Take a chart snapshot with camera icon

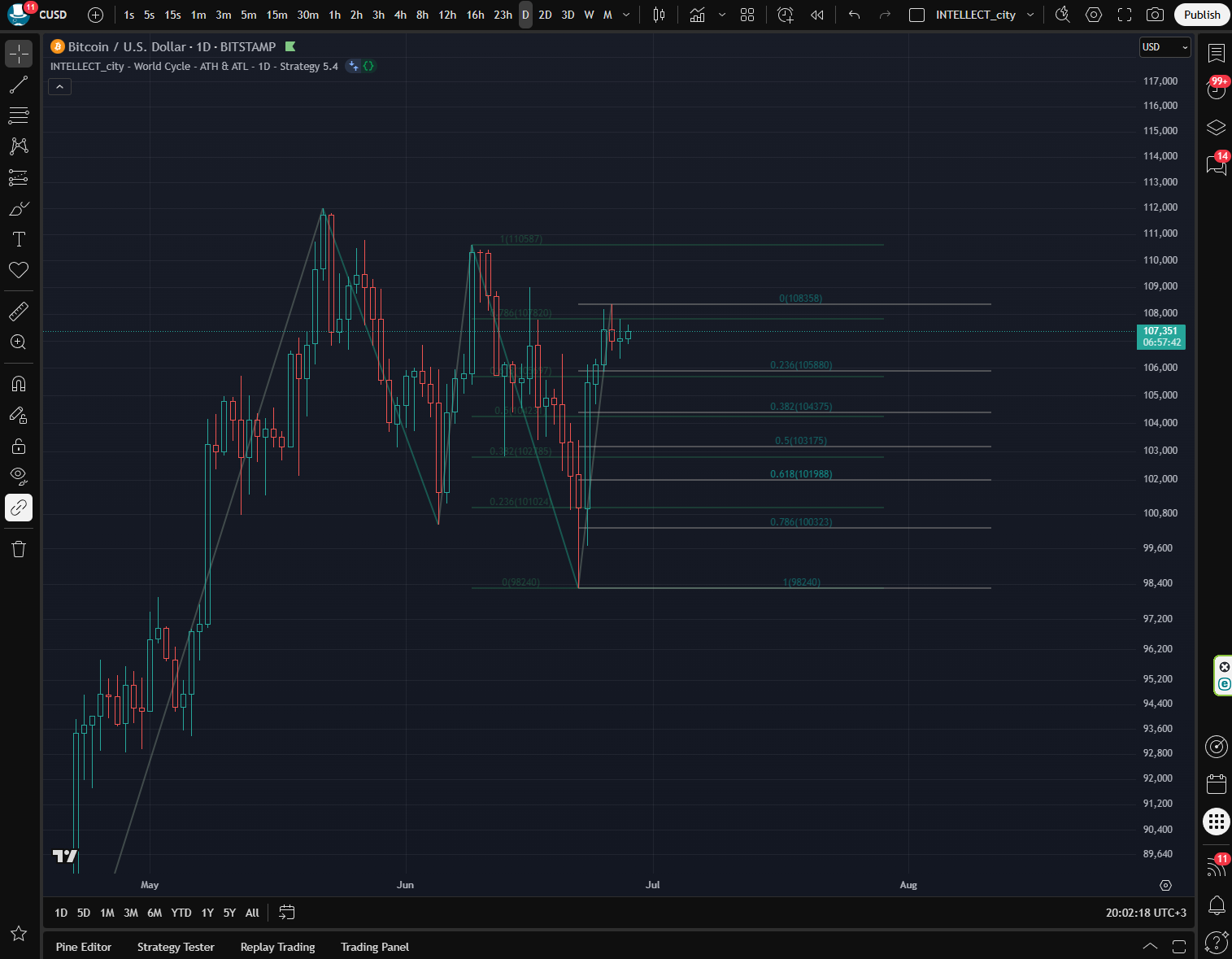(1154, 15)
